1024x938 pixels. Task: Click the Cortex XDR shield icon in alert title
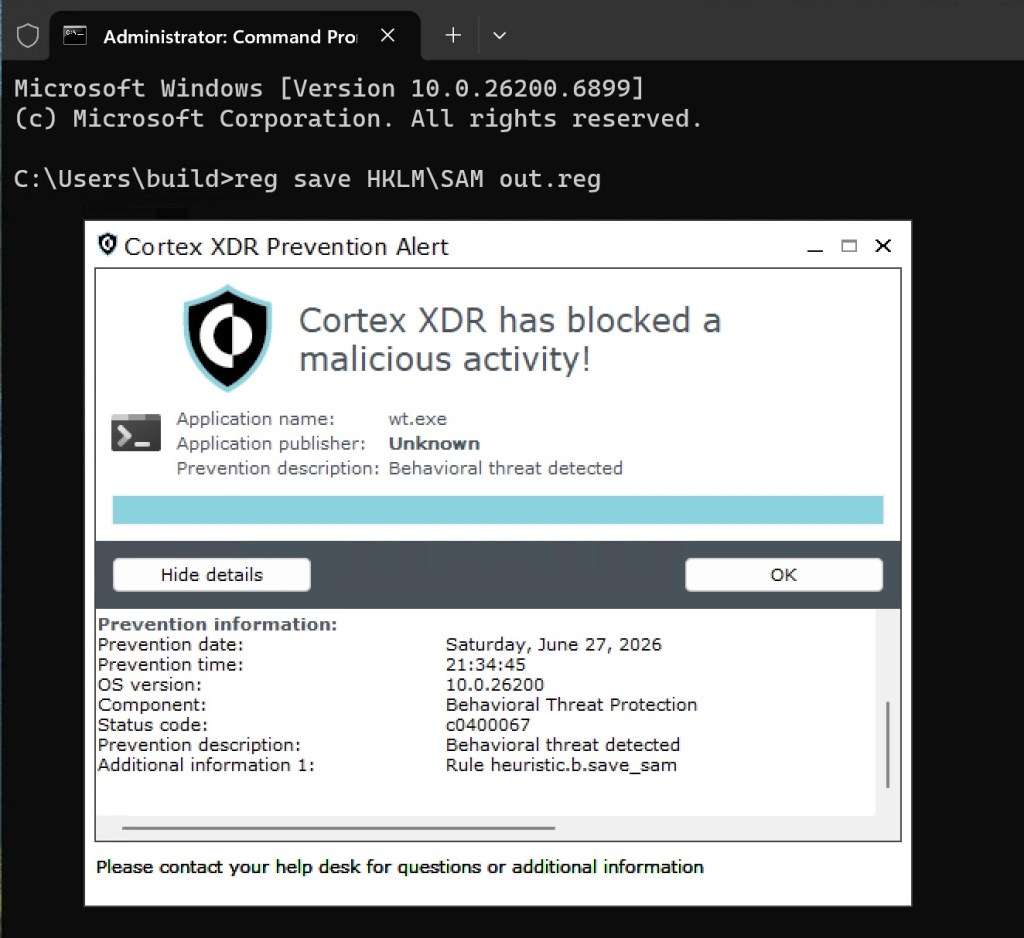107,245
